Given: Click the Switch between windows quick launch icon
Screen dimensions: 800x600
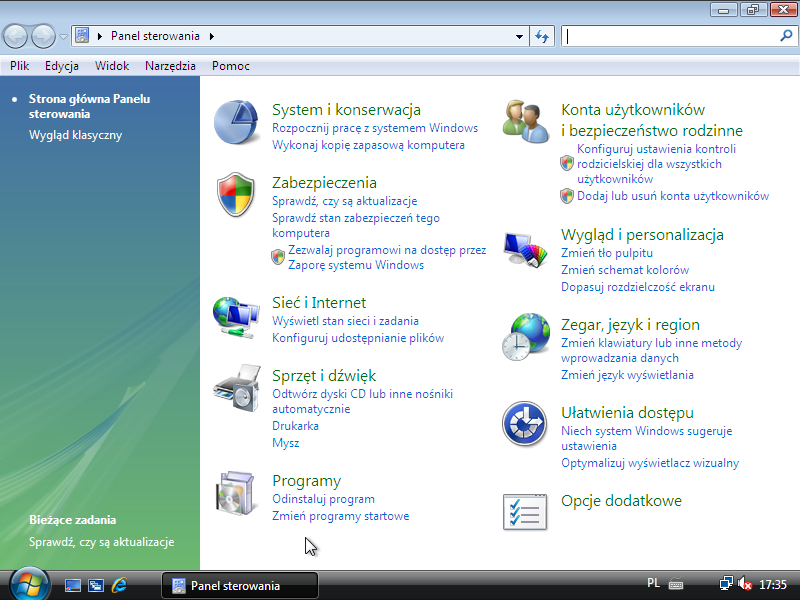Looking at the screenshot, I should [x=96, y=585].
